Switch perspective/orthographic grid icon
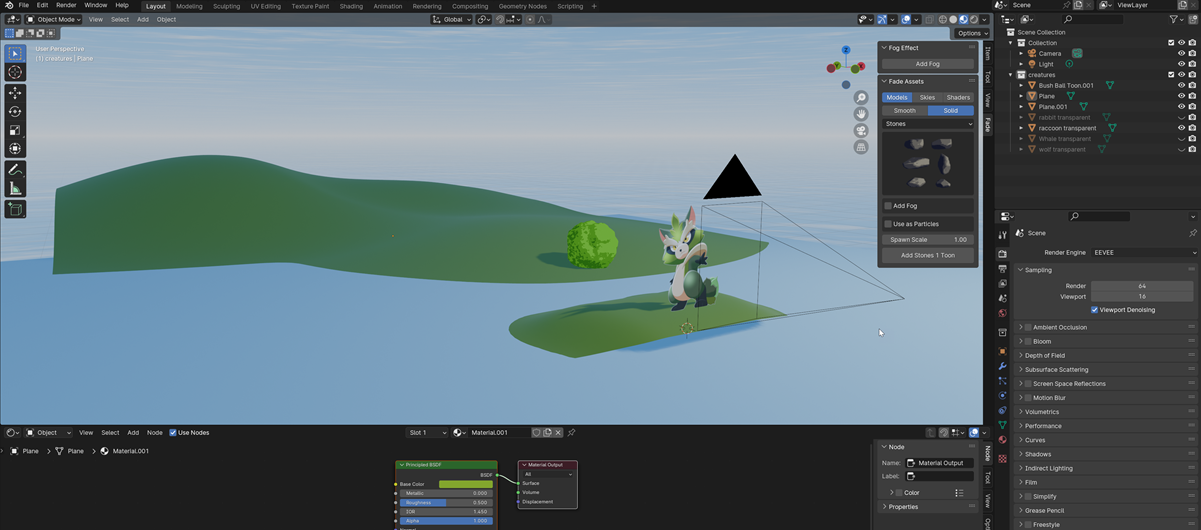 click(861, 147)
